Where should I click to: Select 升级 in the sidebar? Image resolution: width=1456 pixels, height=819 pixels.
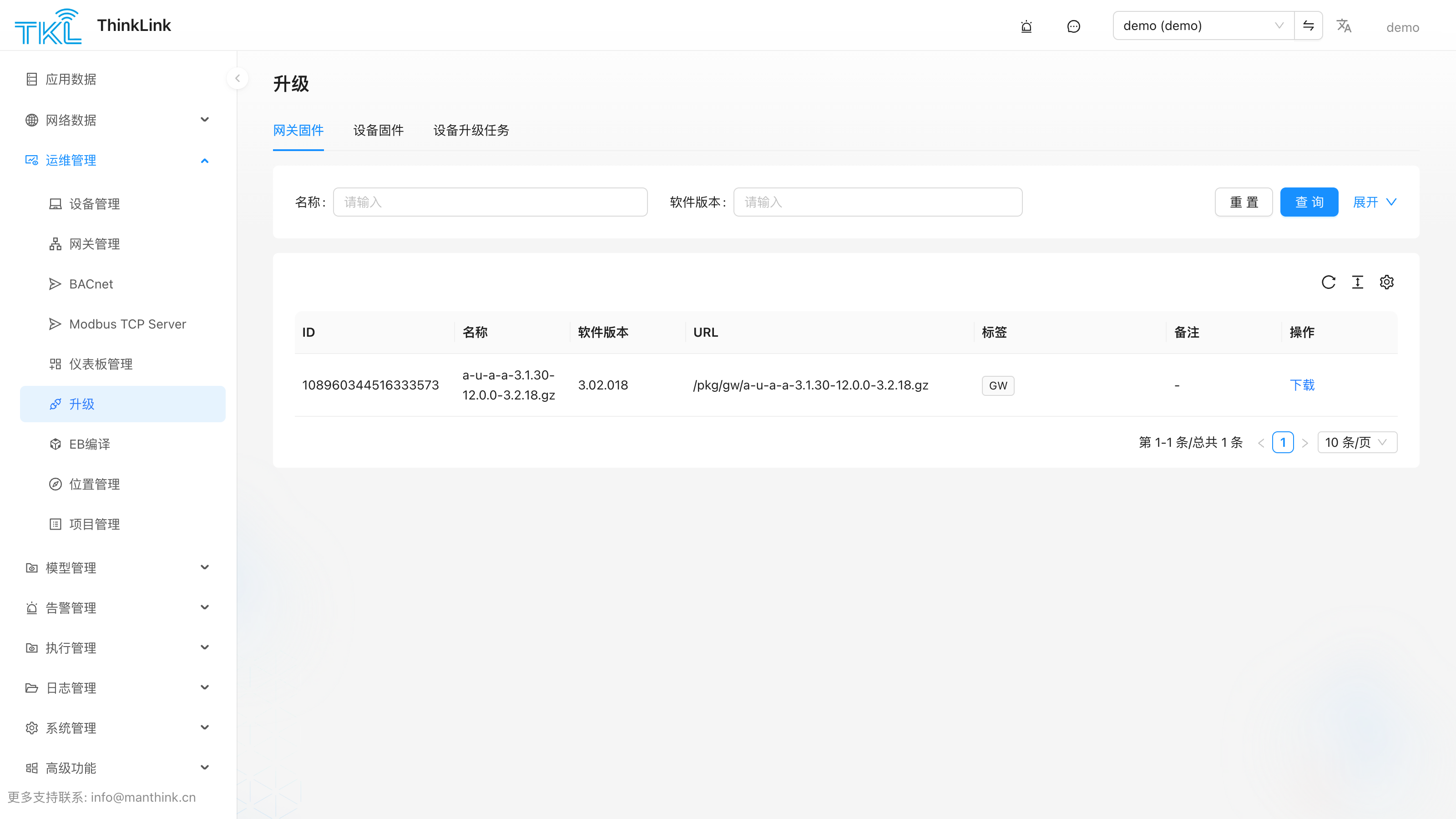tap(123, 404)
